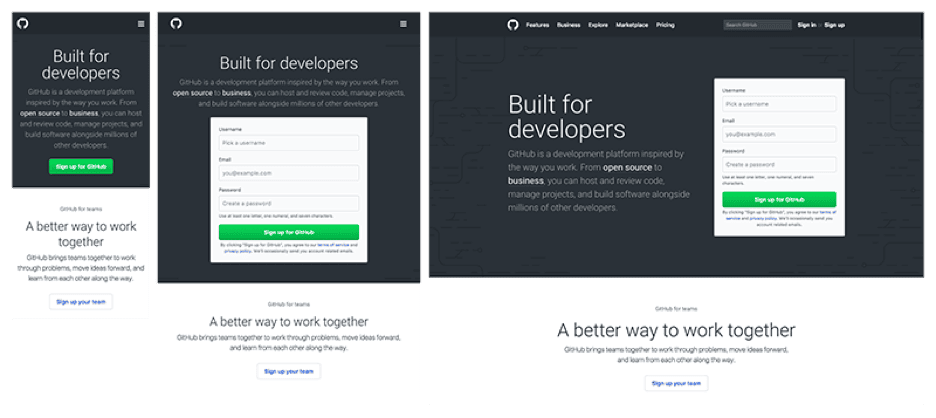Open hamburger menu in tablet layout

click(404, 24)
